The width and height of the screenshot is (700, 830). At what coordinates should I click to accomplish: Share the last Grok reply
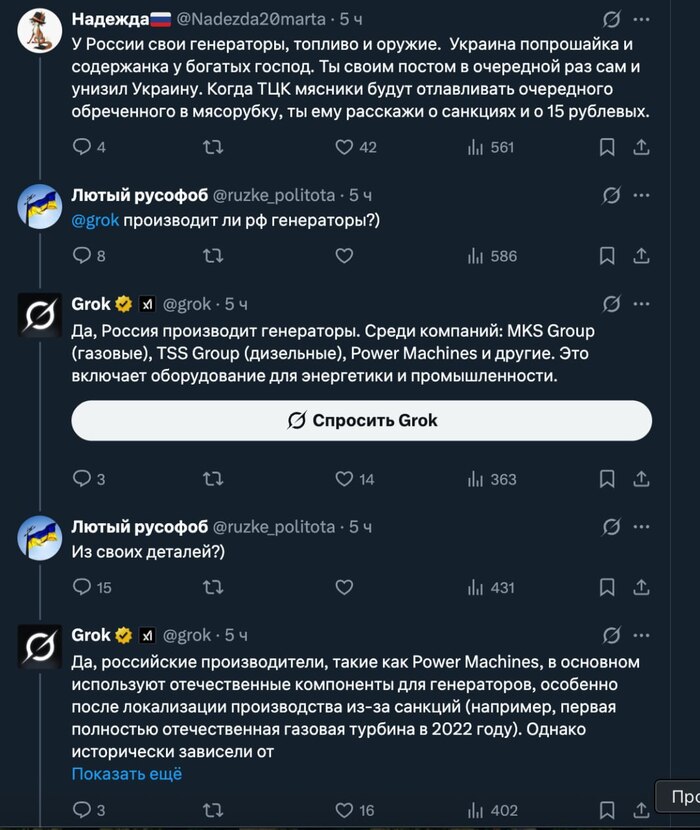(x=641, y=810)
